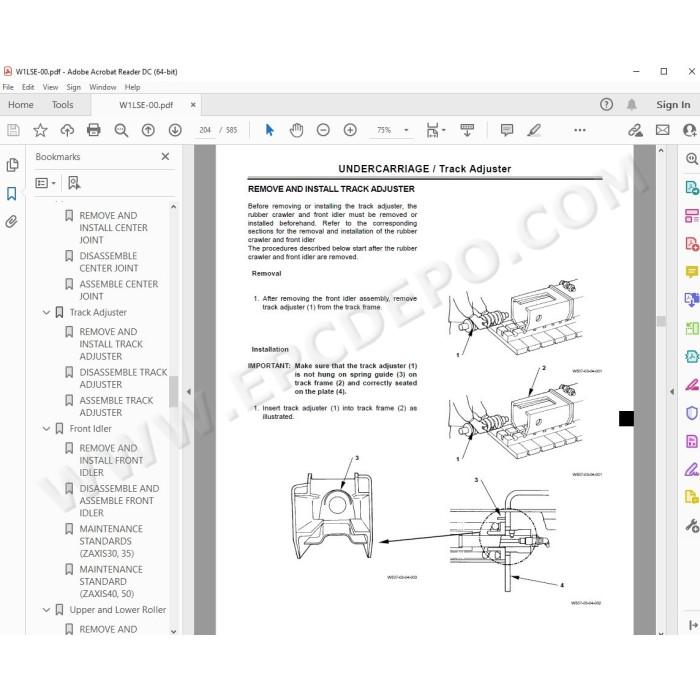
Task: Open the Fill & Sign pen tool
Action: pyautogui.click(x=691, y=470)
